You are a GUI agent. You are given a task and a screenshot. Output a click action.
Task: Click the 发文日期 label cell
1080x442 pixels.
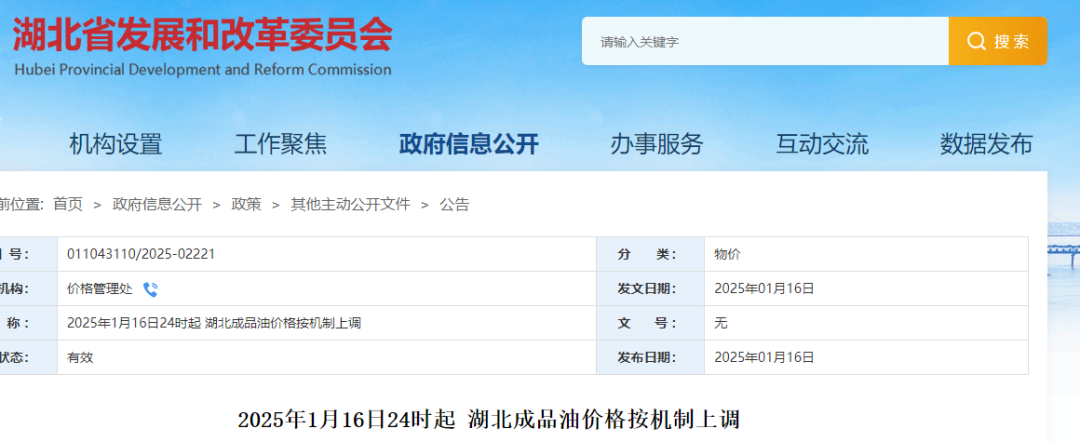click(650, 288)
